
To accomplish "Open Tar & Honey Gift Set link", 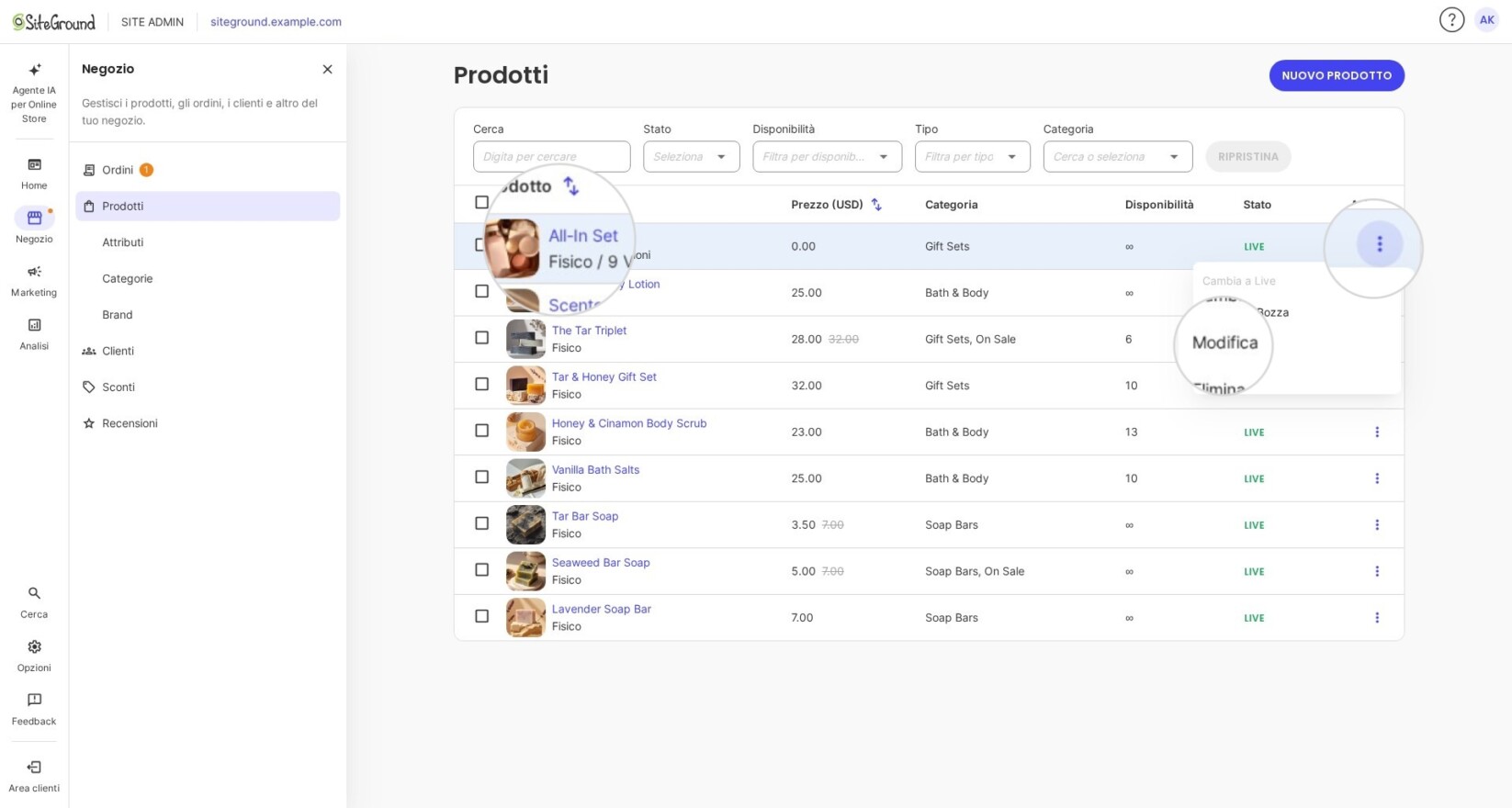I will 604,376.
